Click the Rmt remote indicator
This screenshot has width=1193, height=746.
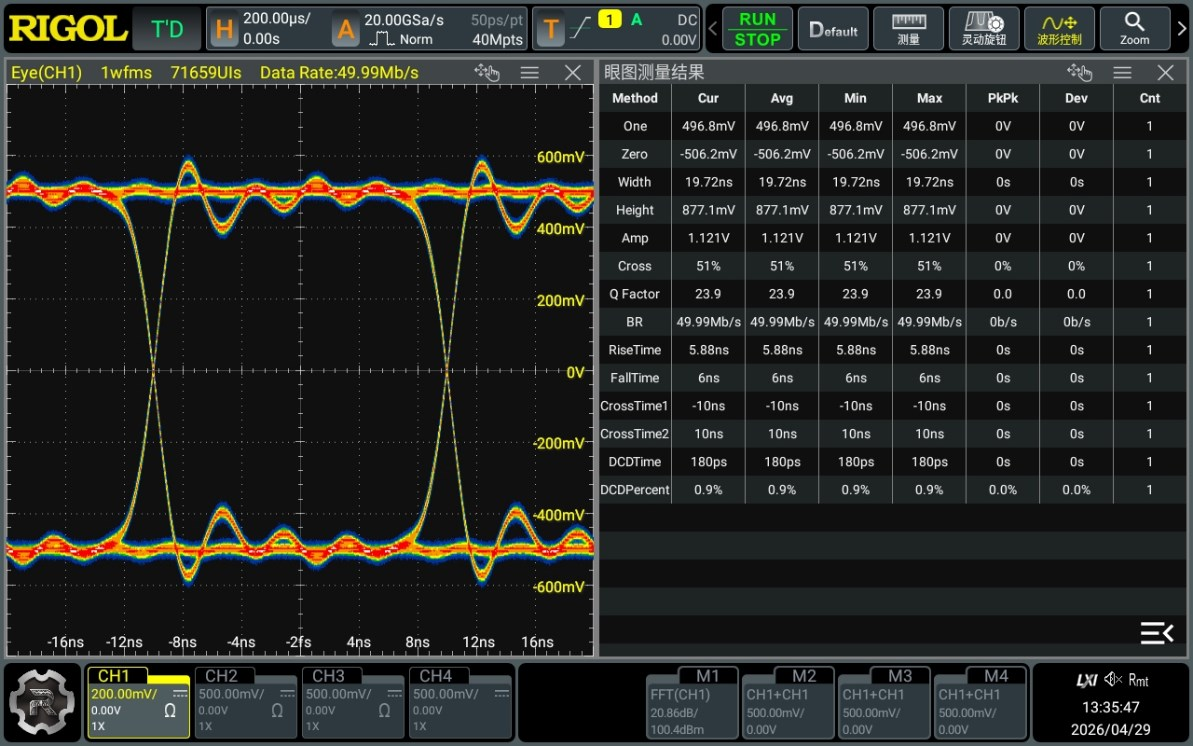[x=1138, y=680]
